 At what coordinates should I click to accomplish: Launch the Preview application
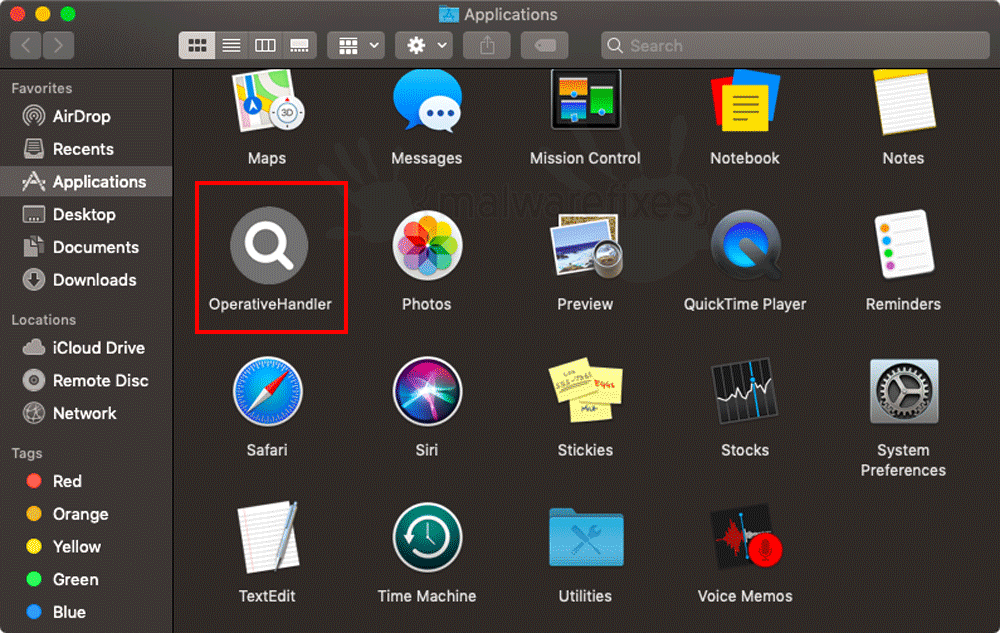coord(585,247)
